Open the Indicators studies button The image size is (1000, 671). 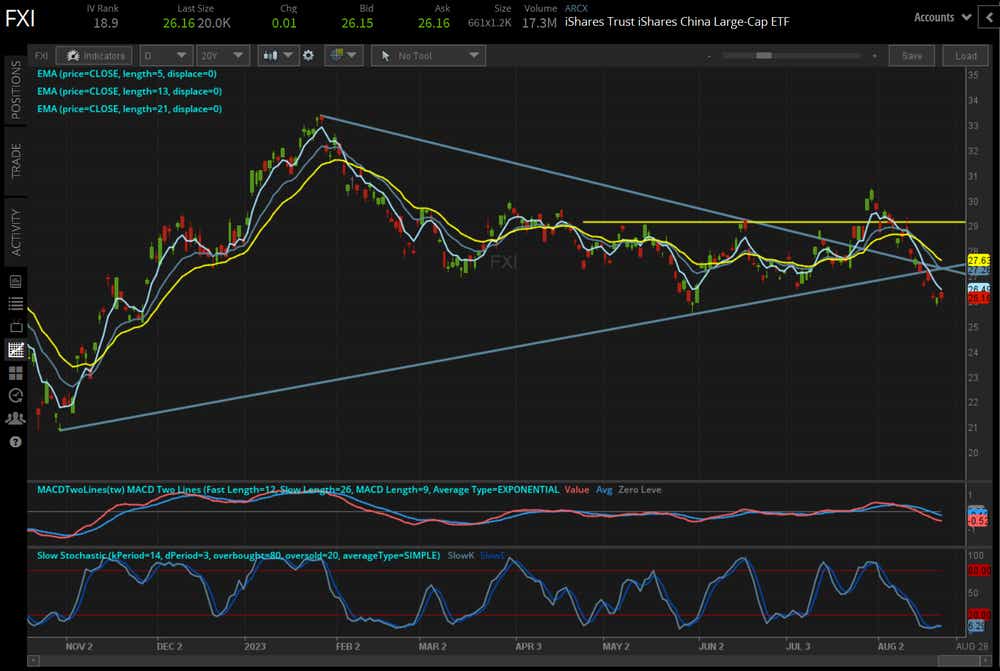pyautogui.click(x=94, y=56)
